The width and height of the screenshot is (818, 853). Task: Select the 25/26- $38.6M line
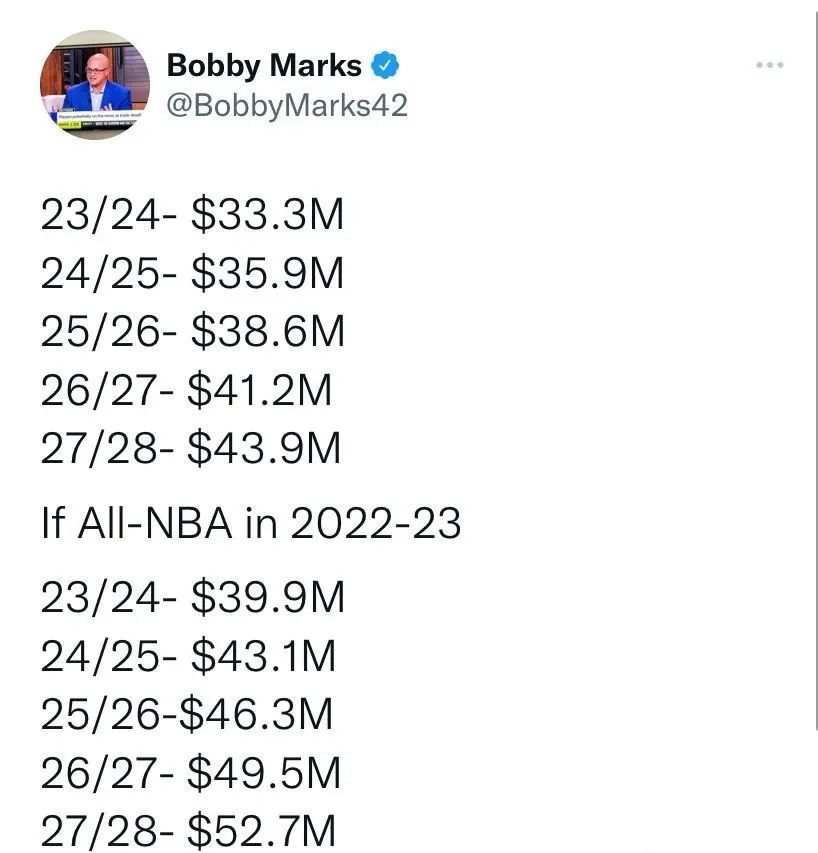point(193,331)
